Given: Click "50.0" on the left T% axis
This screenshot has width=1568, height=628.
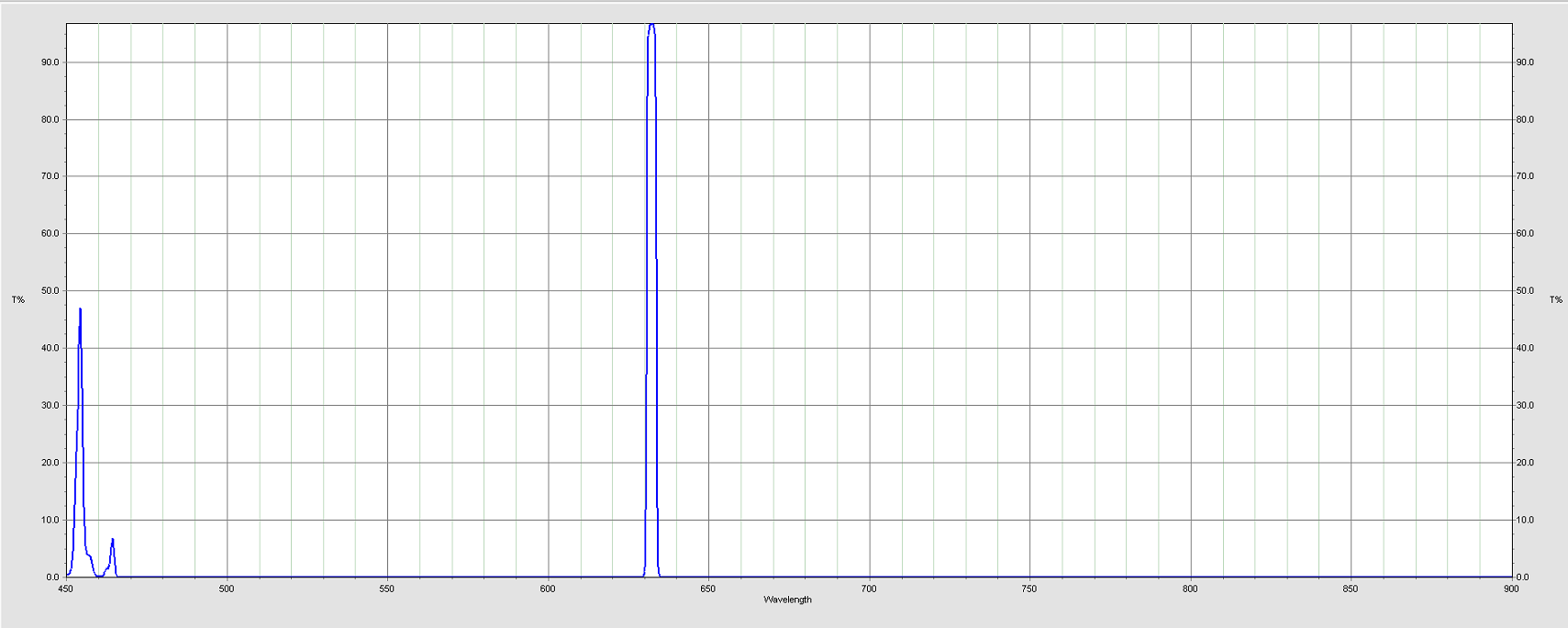Looking at the screenshot, I should [x=50, y=291].
